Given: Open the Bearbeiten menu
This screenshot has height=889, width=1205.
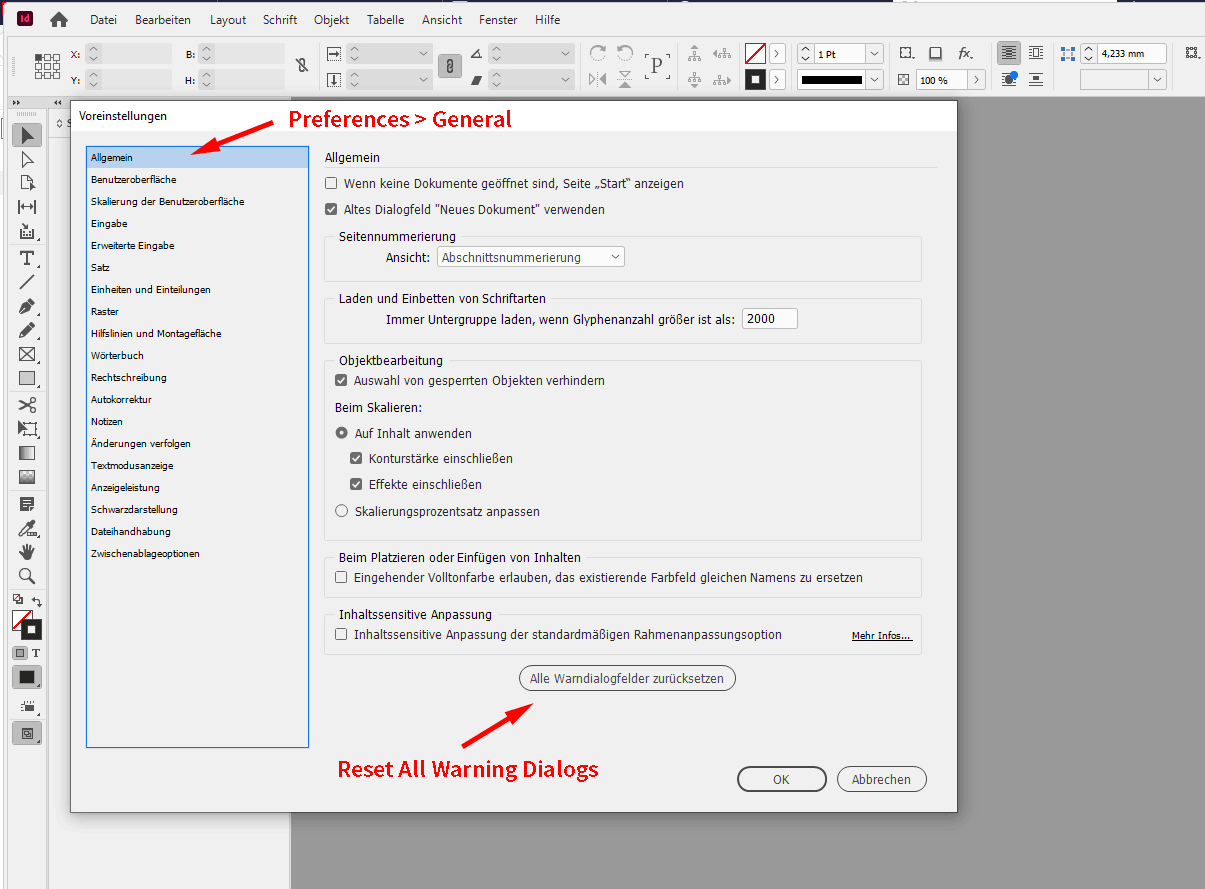Looking at the screenshot, I should 162,19.
